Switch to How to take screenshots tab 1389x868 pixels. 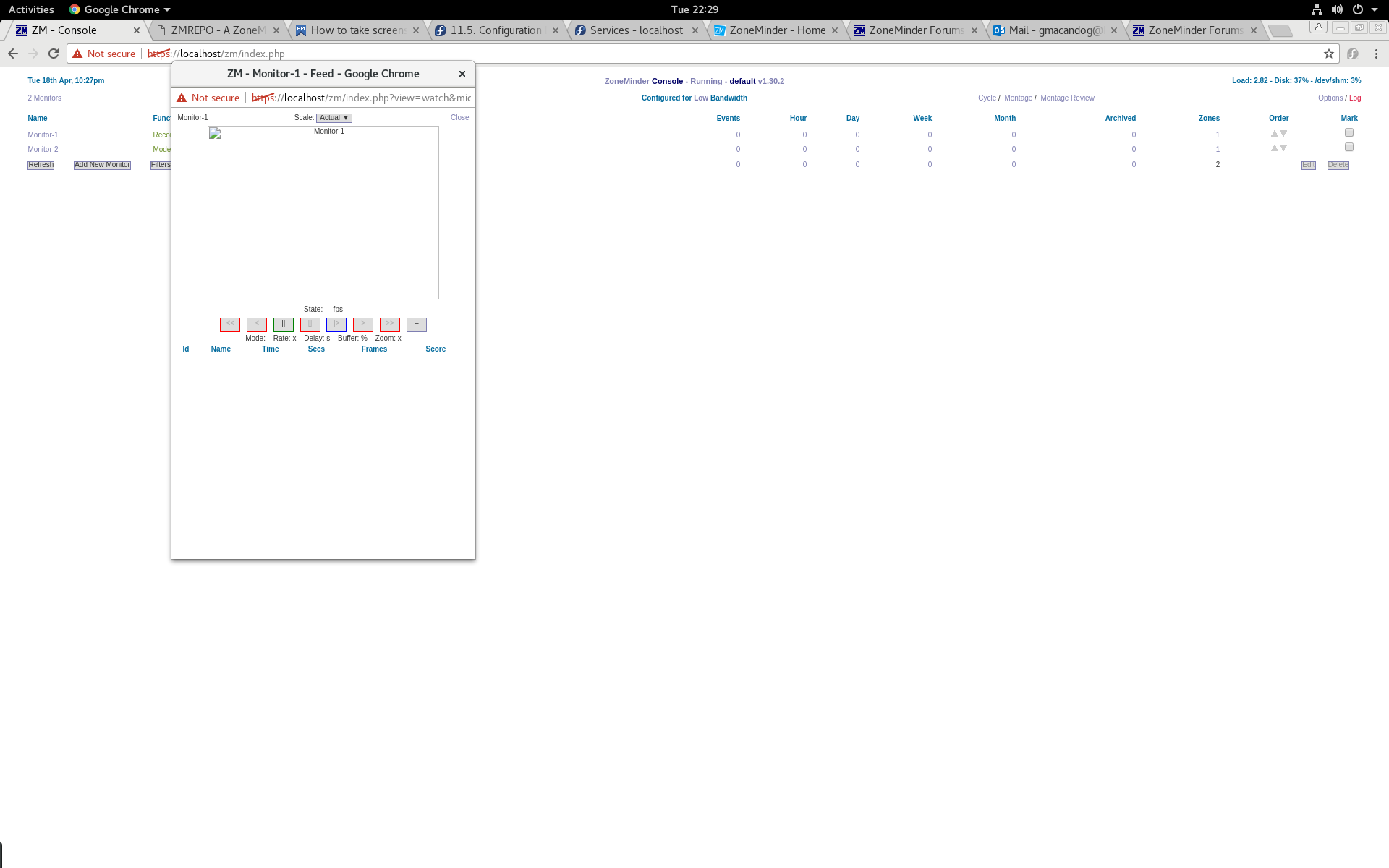[x=357, y=30]
